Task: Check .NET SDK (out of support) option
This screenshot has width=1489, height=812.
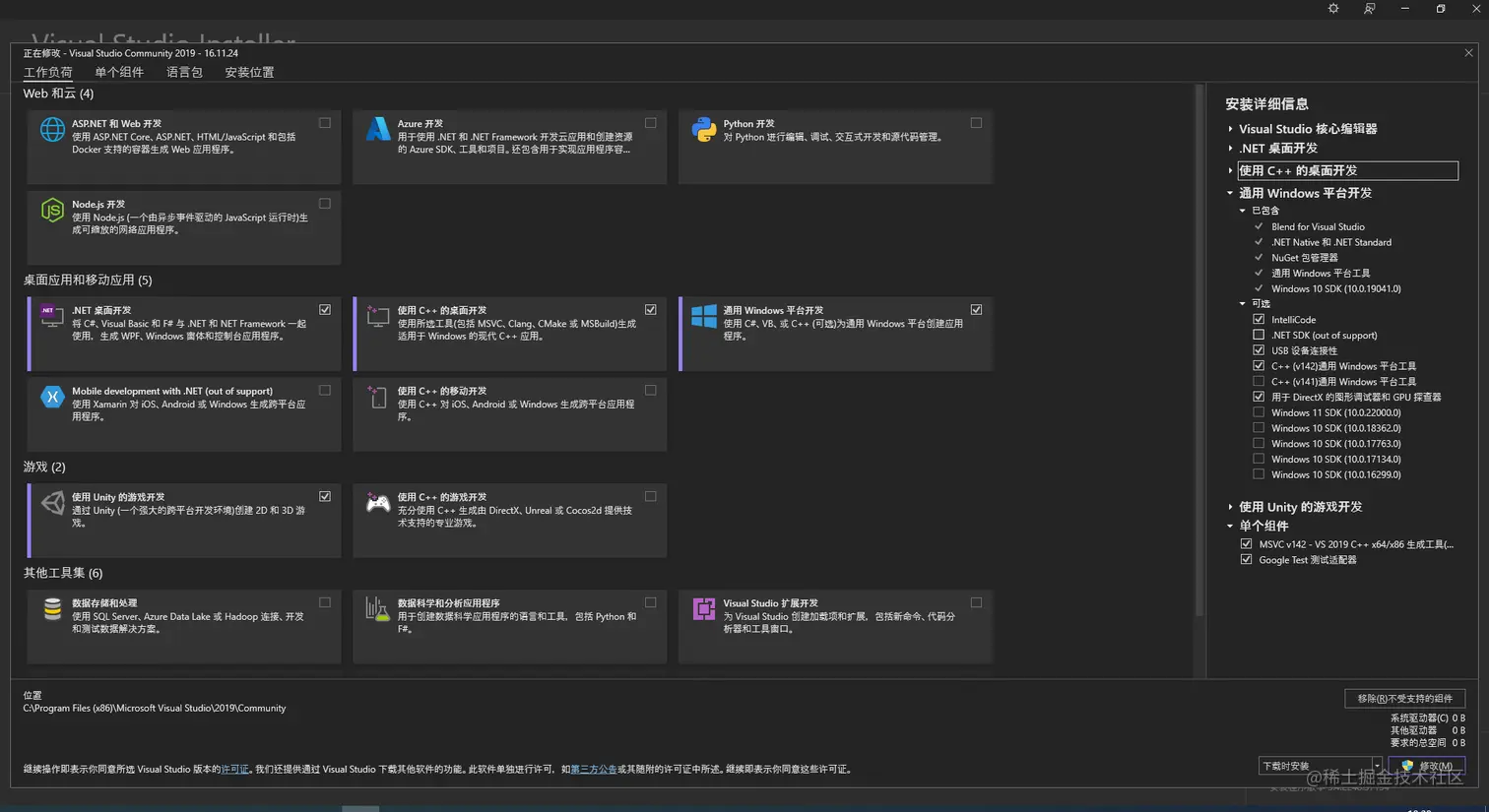Action: click(x=1259, y=335)
